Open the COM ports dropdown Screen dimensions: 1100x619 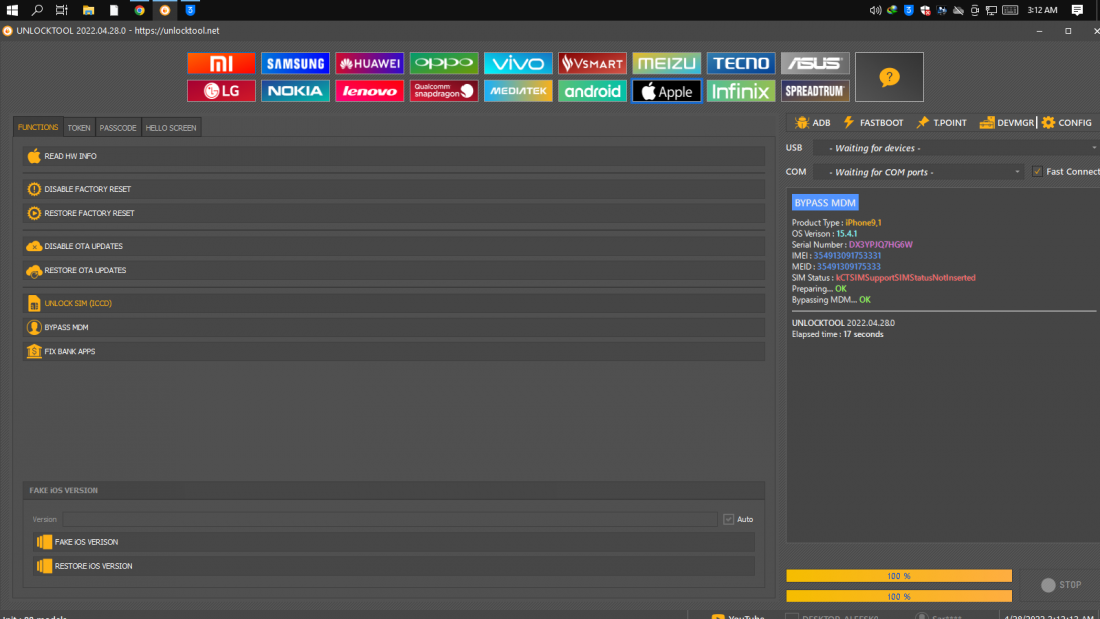coord(918,172)
